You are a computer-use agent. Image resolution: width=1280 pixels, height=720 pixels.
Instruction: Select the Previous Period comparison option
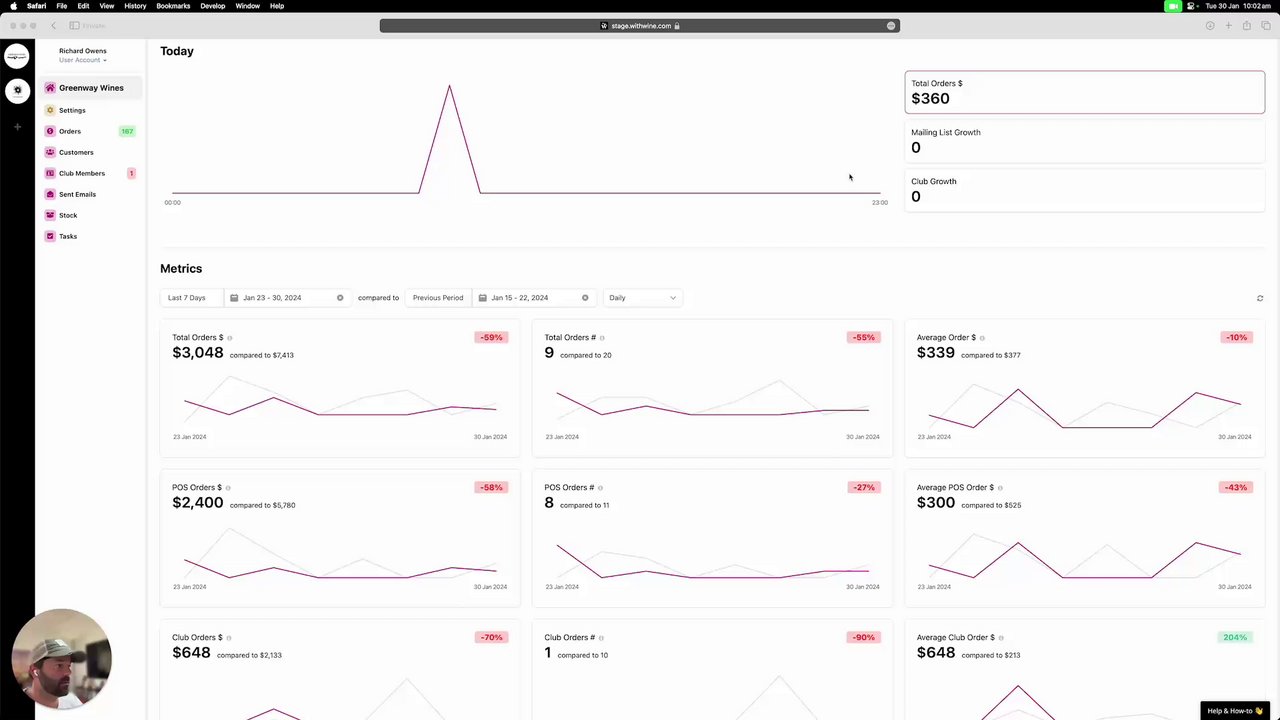point(438,298)
